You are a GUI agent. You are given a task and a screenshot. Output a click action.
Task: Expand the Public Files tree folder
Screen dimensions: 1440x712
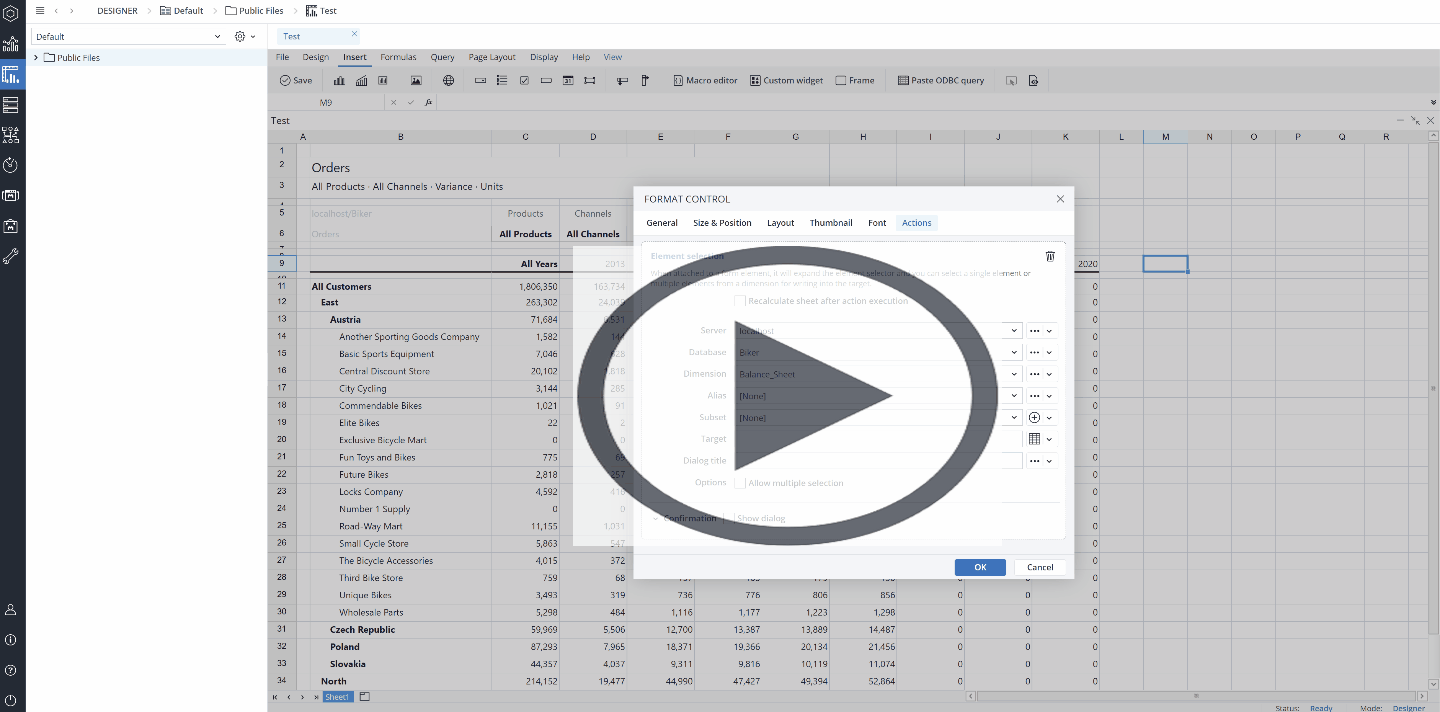(x=36, y=57)
